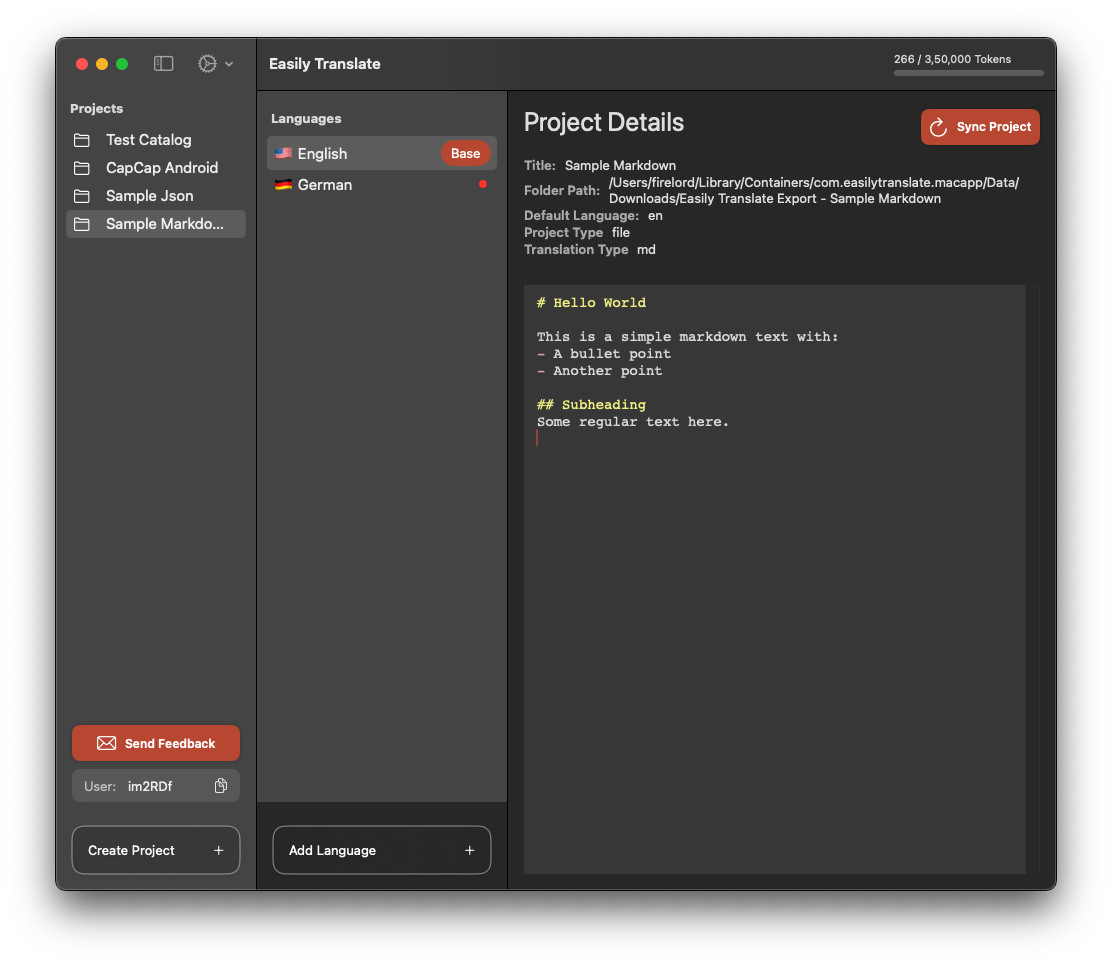Click the 266 / 3,50,000 Tokens label
This screenshot has width=1112, height=964.
pyautogui.click(x=952, y=59)
